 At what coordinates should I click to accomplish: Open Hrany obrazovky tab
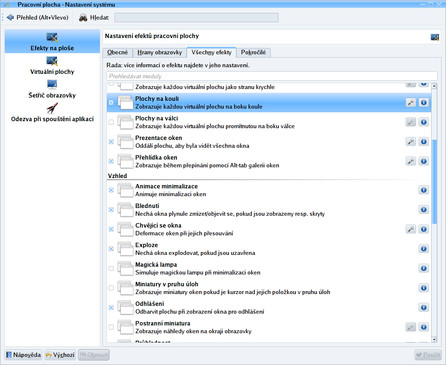click(160, 52)
